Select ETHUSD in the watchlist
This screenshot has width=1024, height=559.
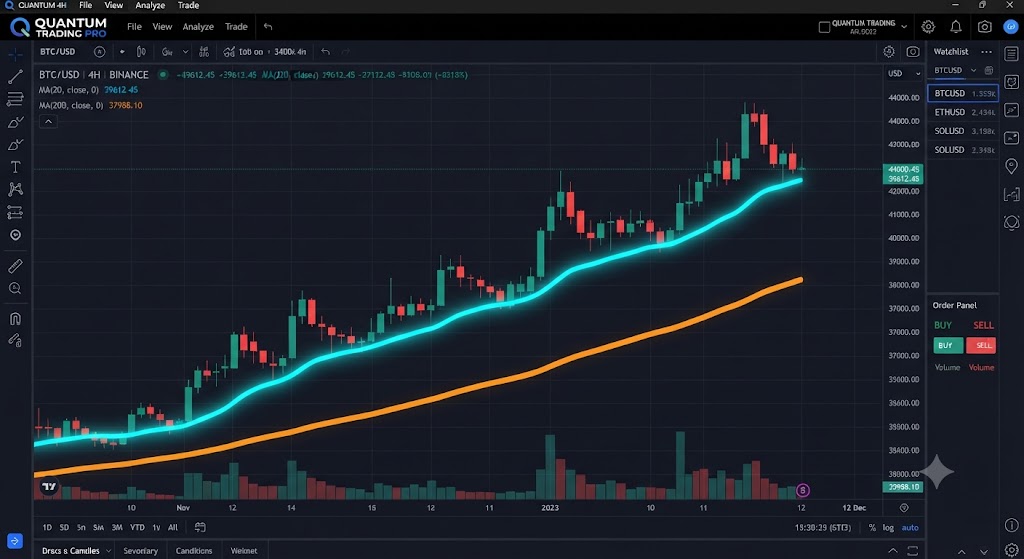point(963,112)
